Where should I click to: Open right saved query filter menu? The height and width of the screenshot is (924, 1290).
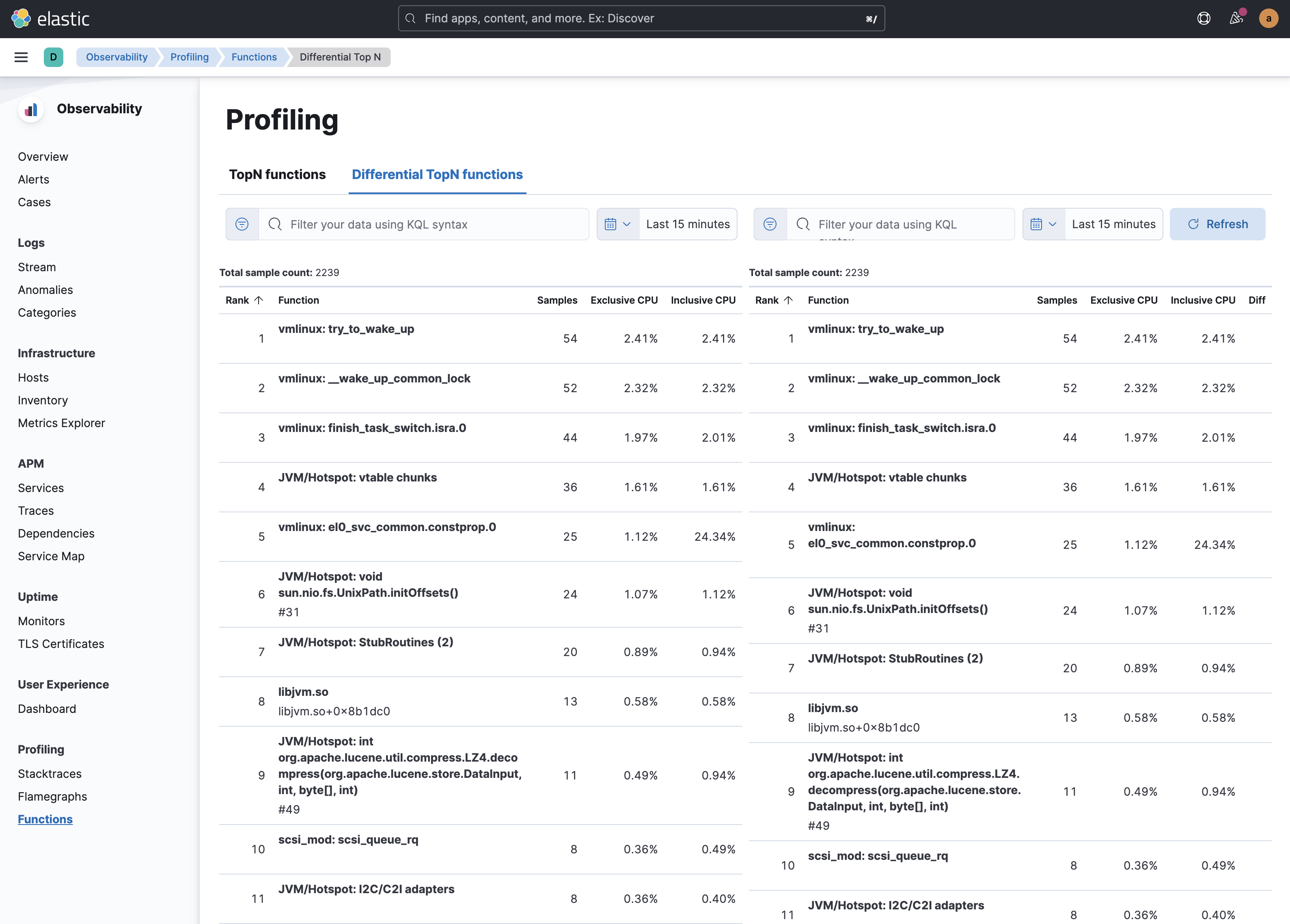coord(770,224)
